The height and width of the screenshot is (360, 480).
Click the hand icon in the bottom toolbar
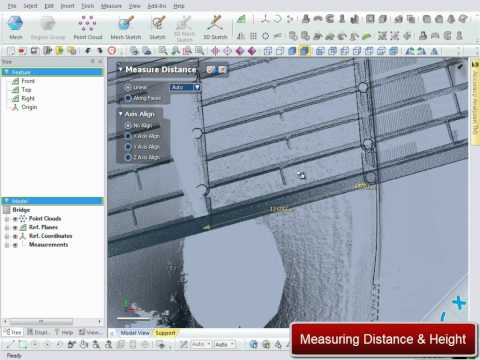pos(83,344)
